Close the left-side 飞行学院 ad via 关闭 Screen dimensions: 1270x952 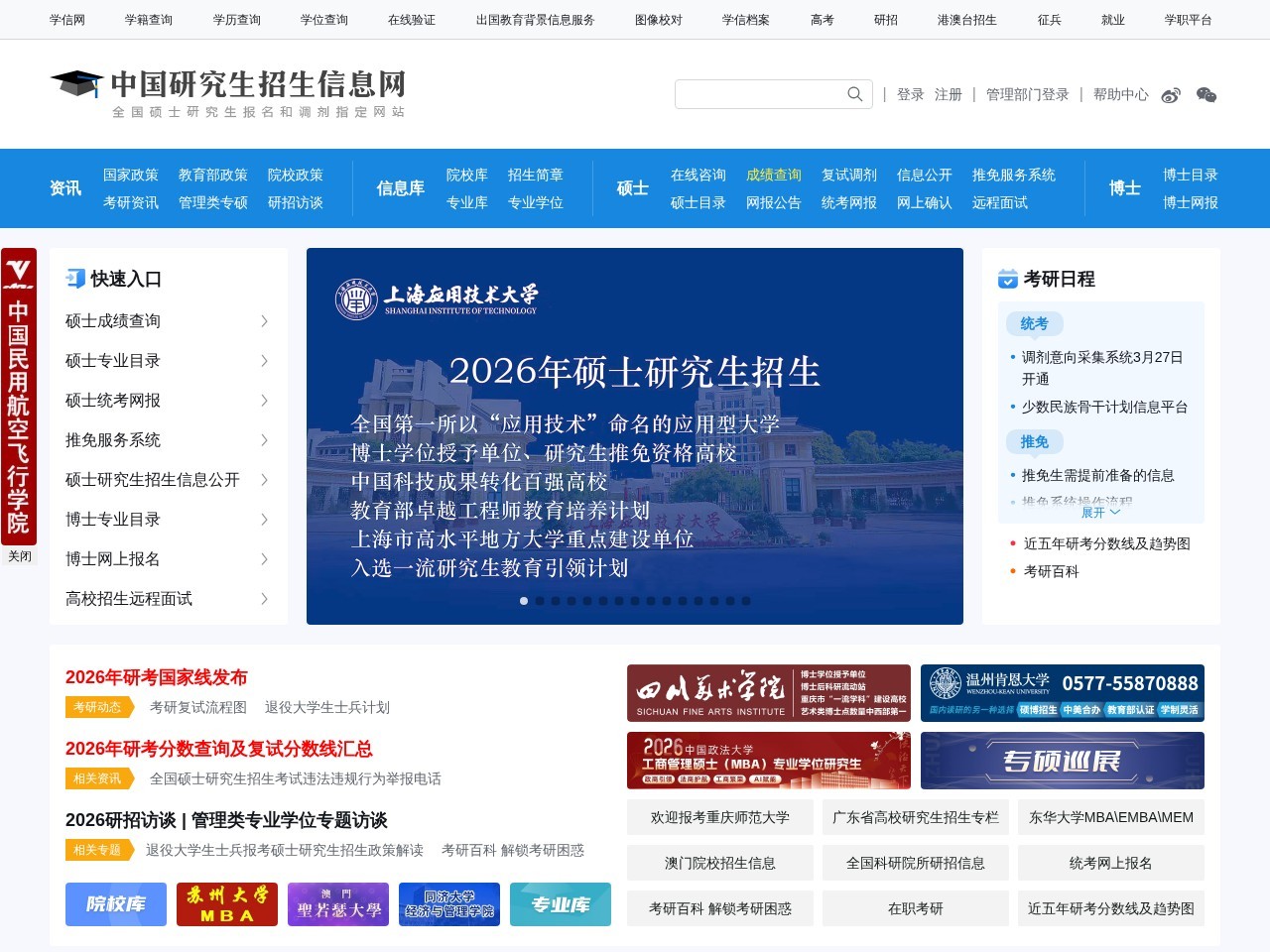coord(19,556)
